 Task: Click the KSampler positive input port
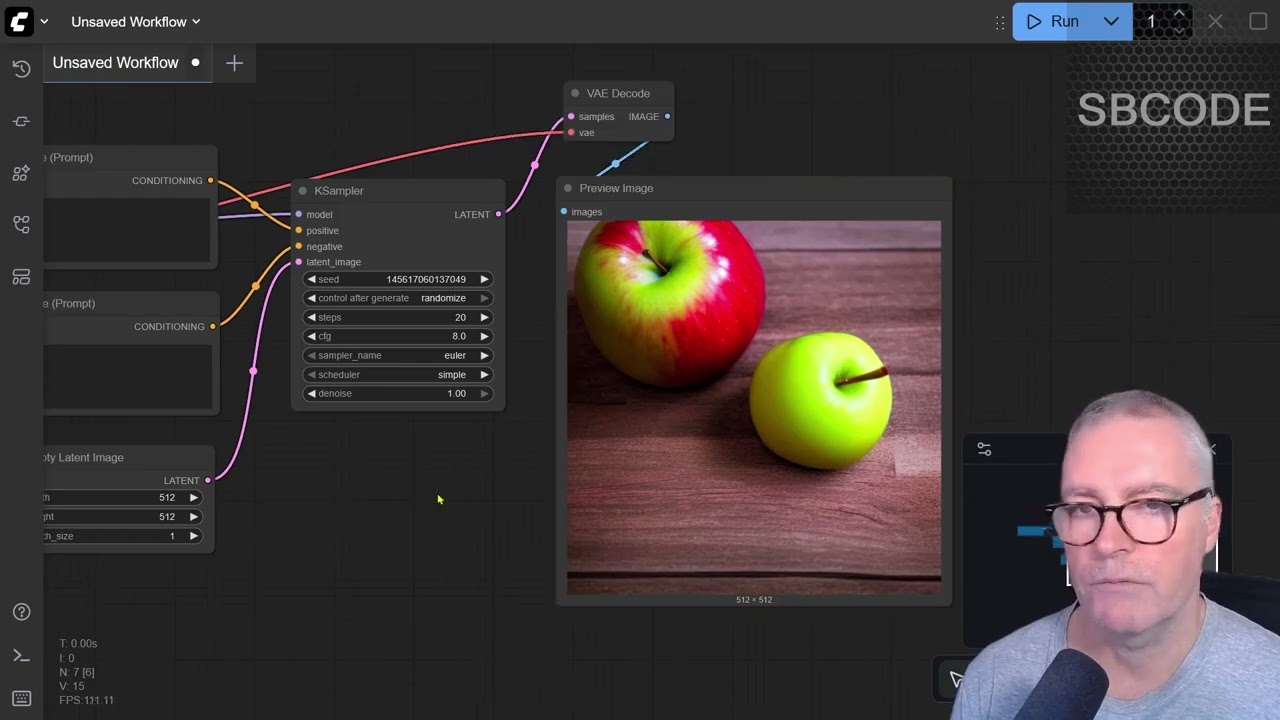tap(299, 230)
